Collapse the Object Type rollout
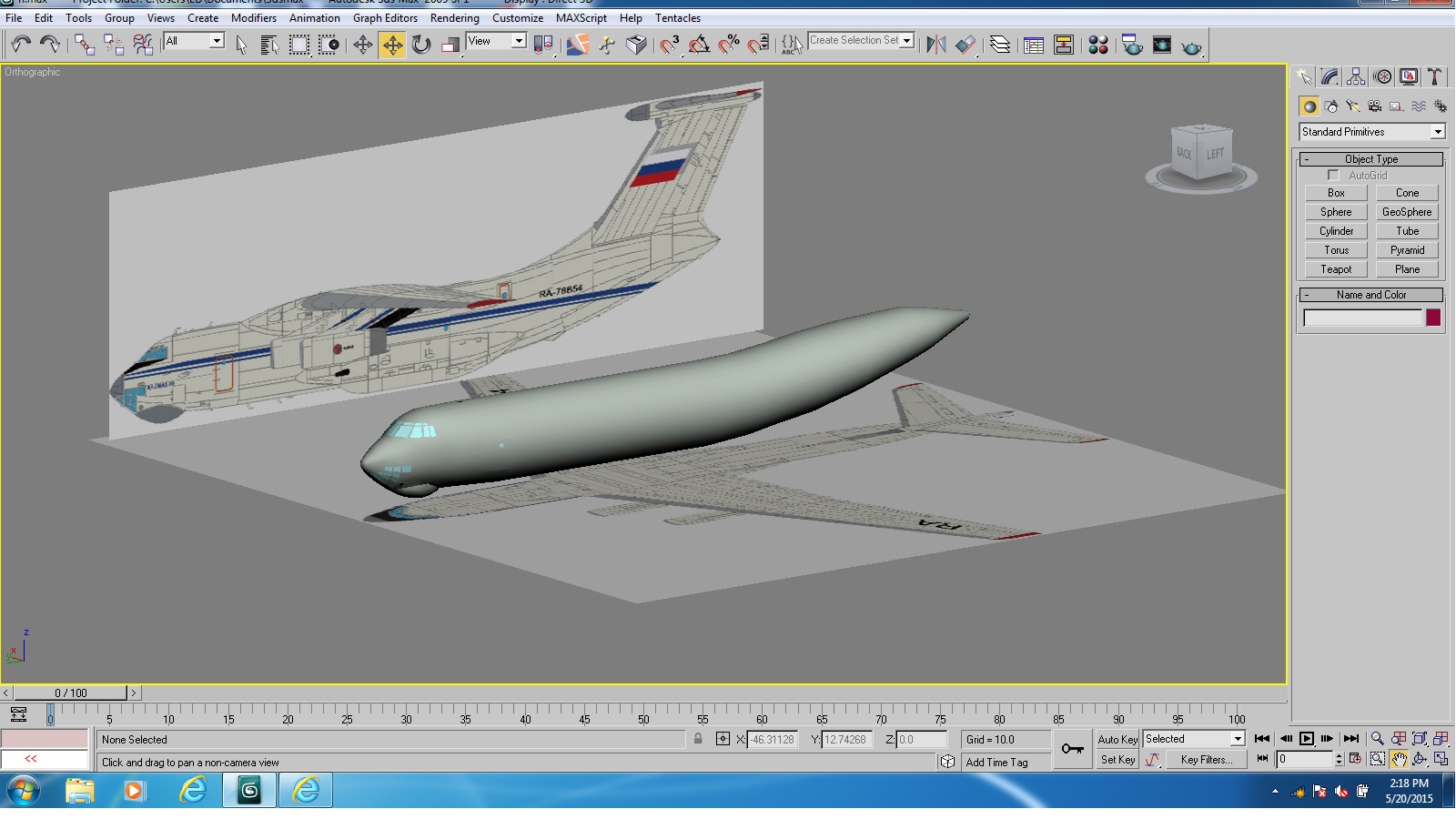 pyautogui.click(x=1371, y=159)
